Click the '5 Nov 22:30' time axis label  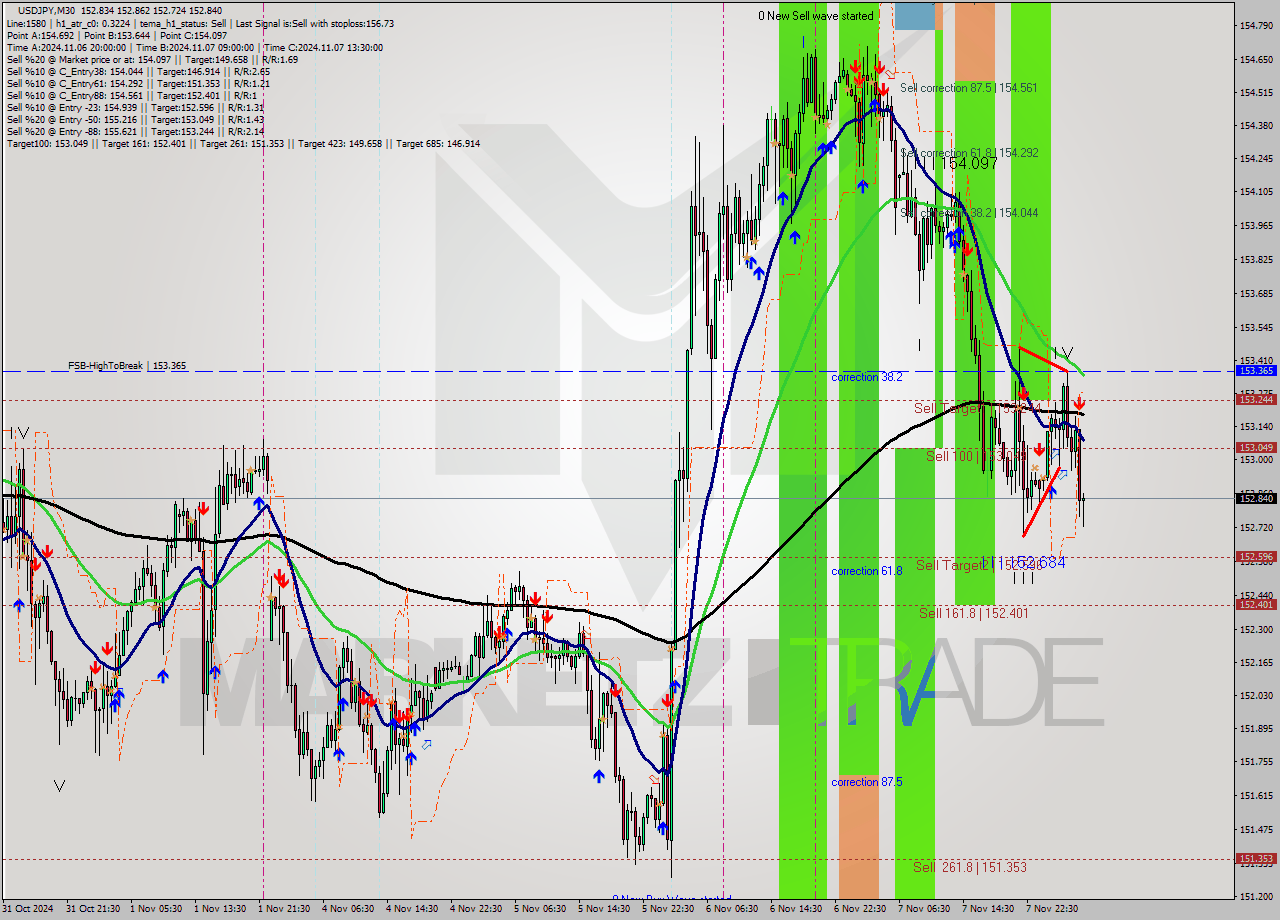click(x=669, y=909)
